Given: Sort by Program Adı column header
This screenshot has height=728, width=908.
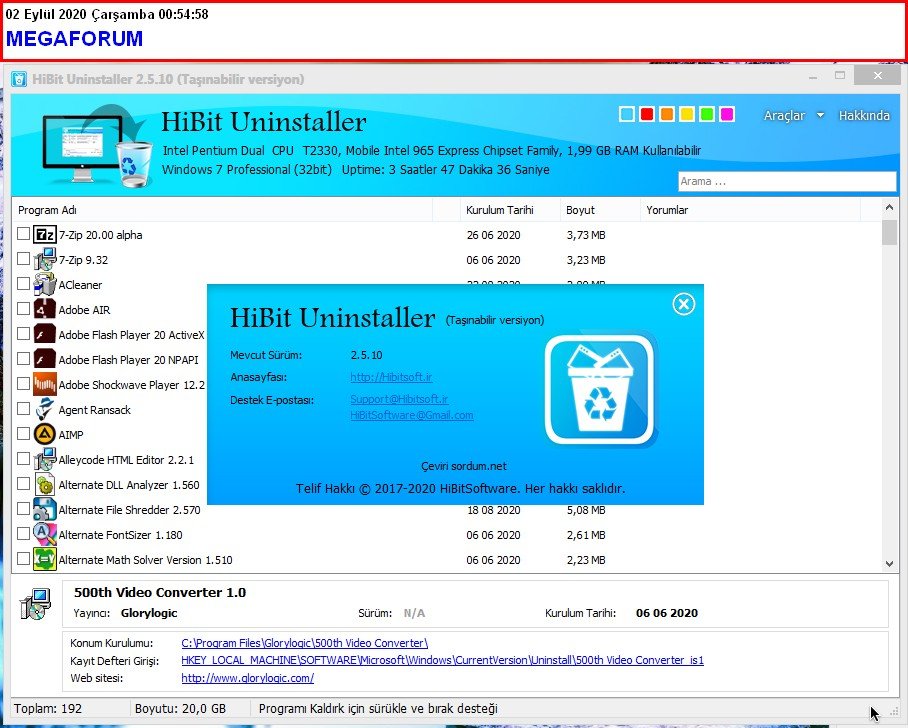Looking at the screenshot, I should [222, 210].
